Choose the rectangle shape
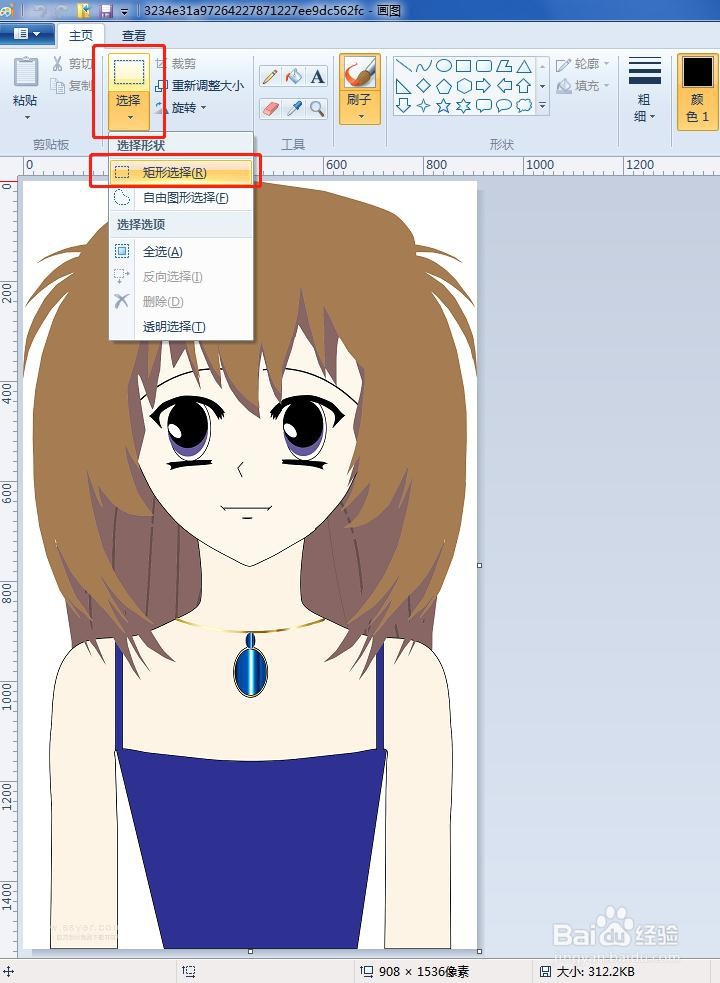 [463, 65]
